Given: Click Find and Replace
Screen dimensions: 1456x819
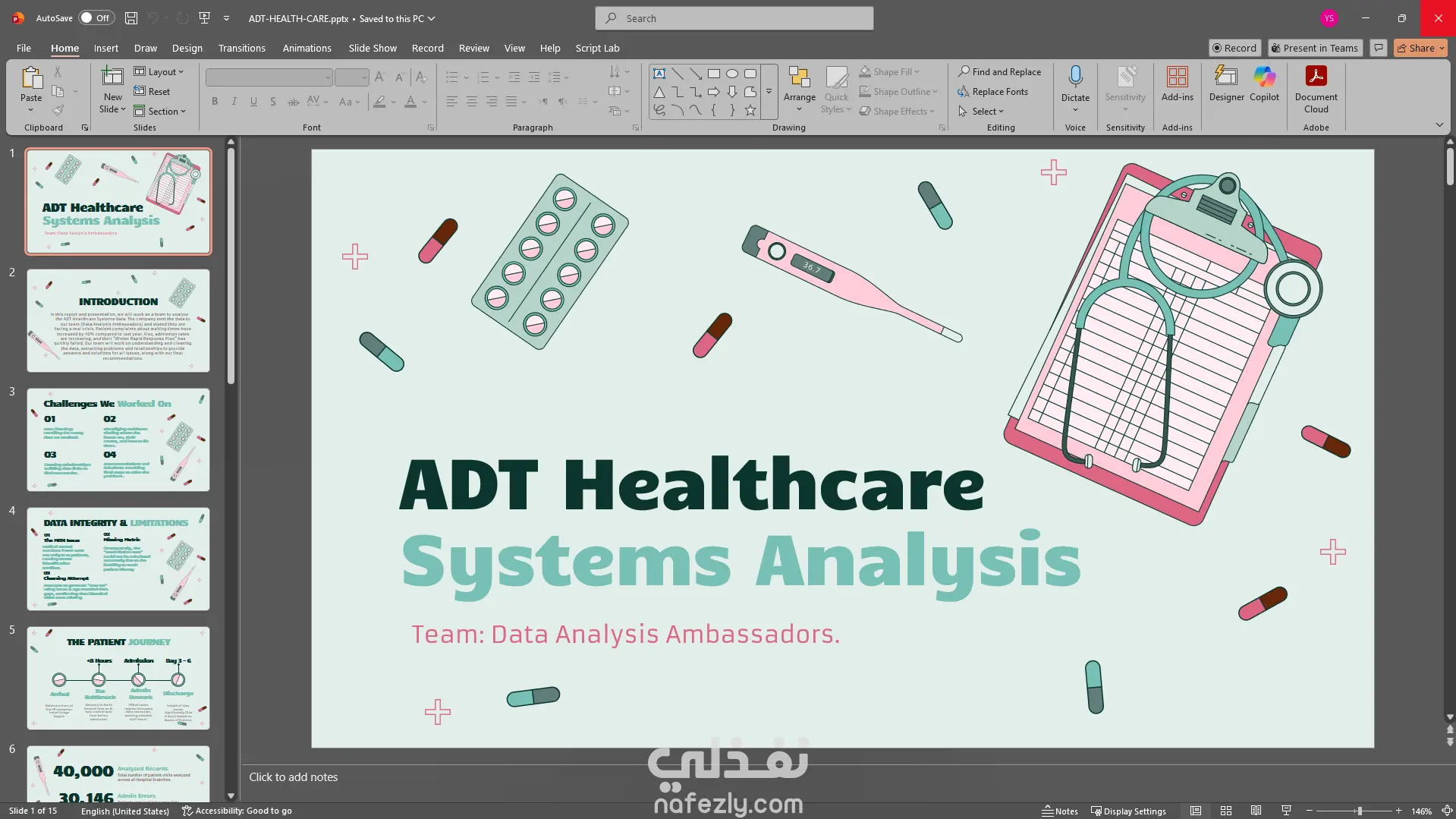Looking at the screenshot, I should (999, 71).
